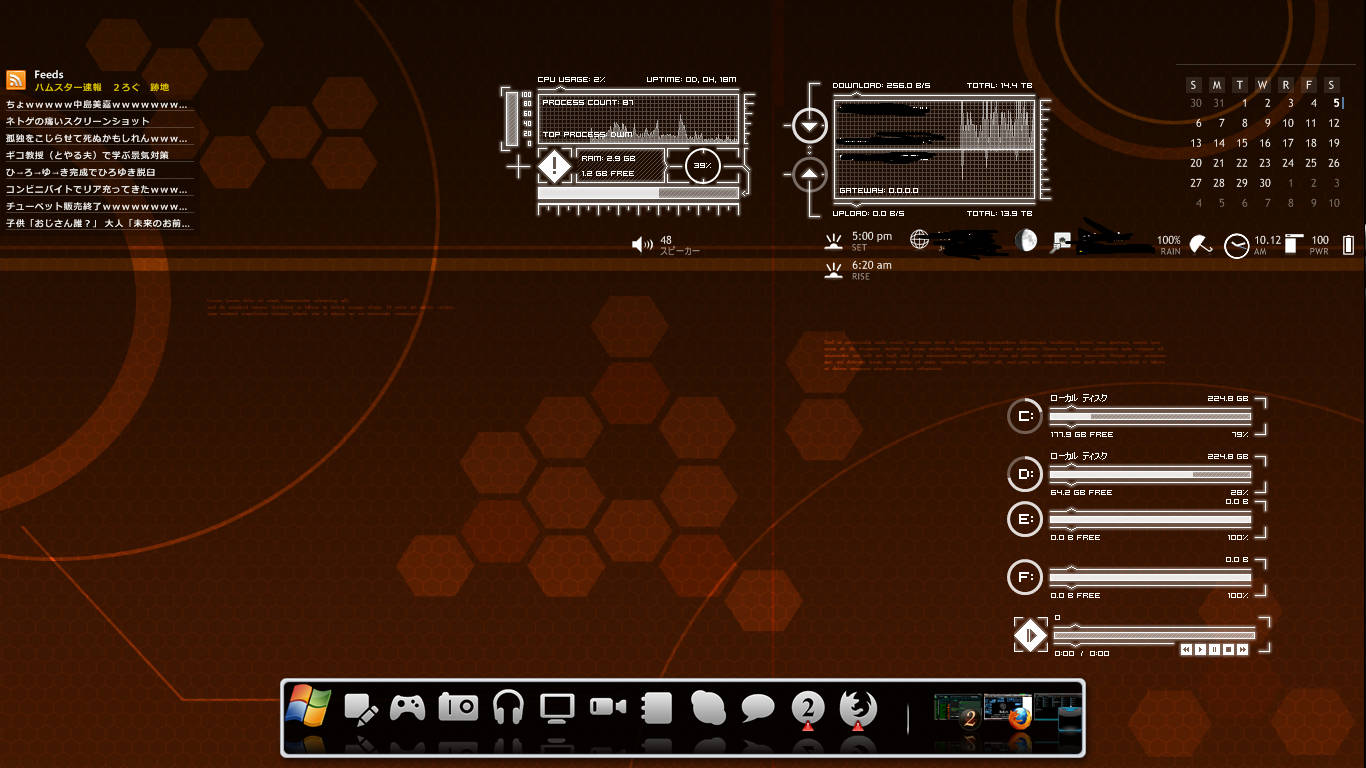Click the '177.9 GB FREE' text
Screen dimensions: 1366x768
[x=1081, y=435]
